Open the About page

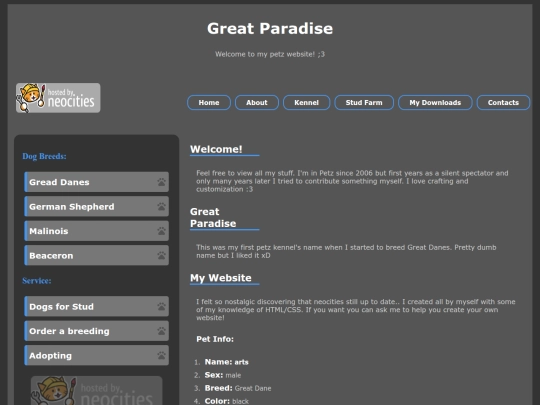pos(257,103)
